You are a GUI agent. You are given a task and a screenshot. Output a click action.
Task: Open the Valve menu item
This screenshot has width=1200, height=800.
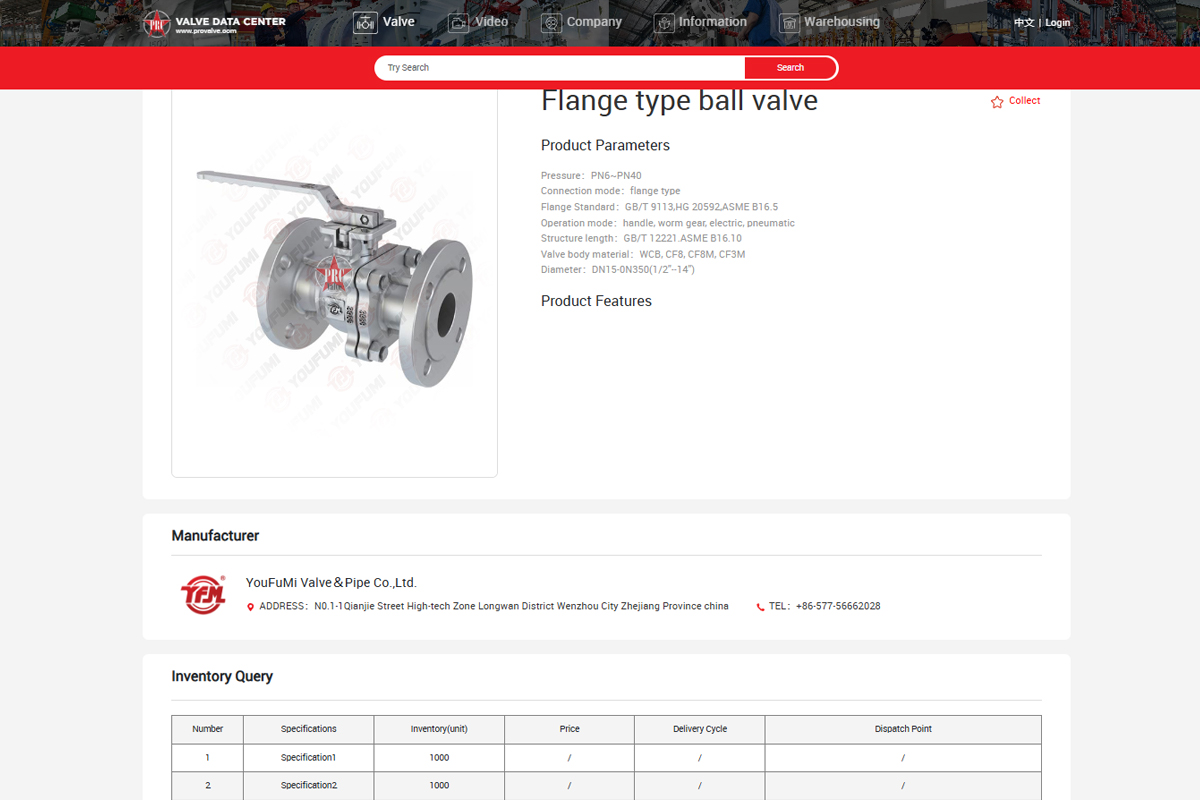[x=399, y=22]
